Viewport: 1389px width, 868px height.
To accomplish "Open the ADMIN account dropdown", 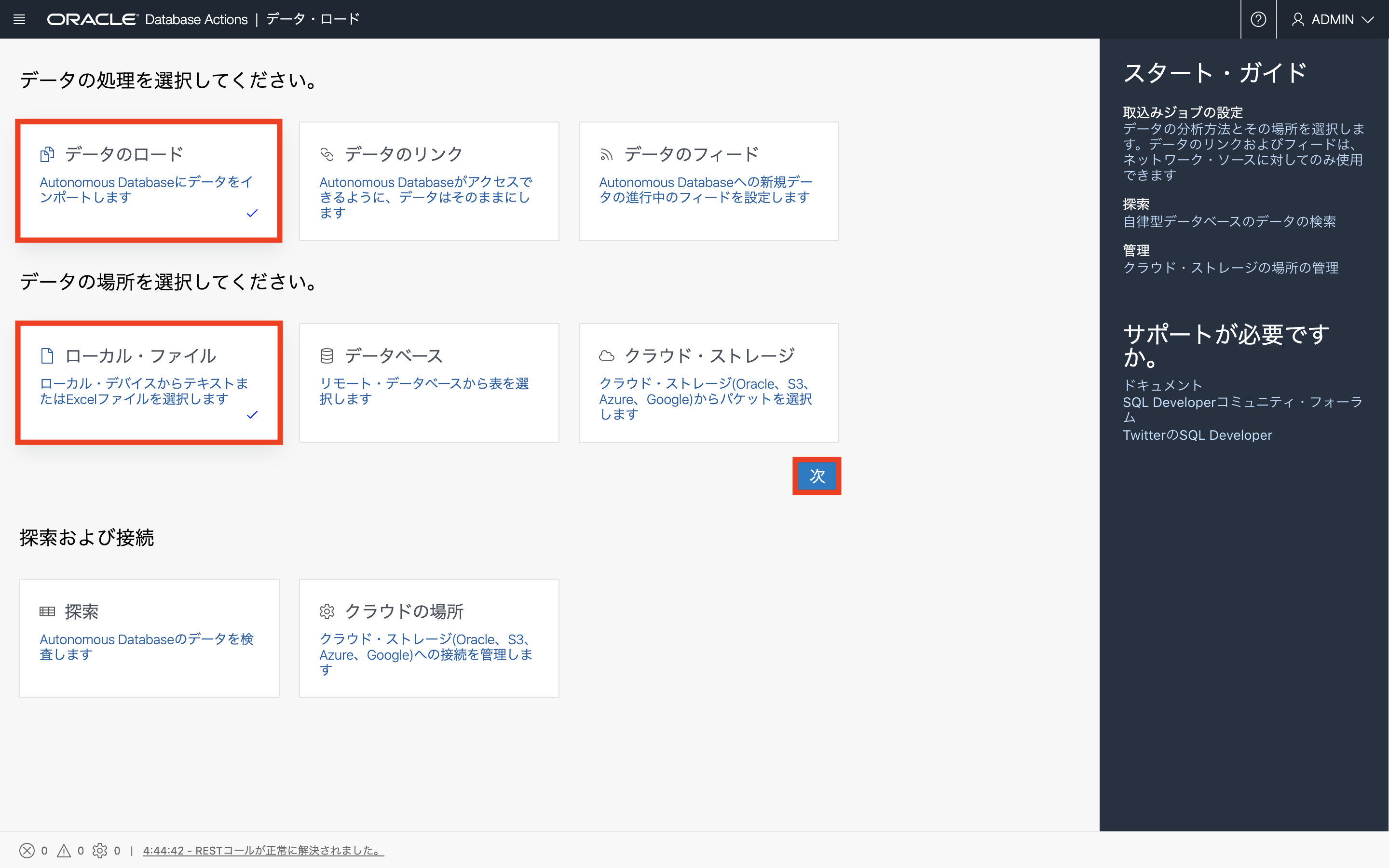I will (1333, 19).
